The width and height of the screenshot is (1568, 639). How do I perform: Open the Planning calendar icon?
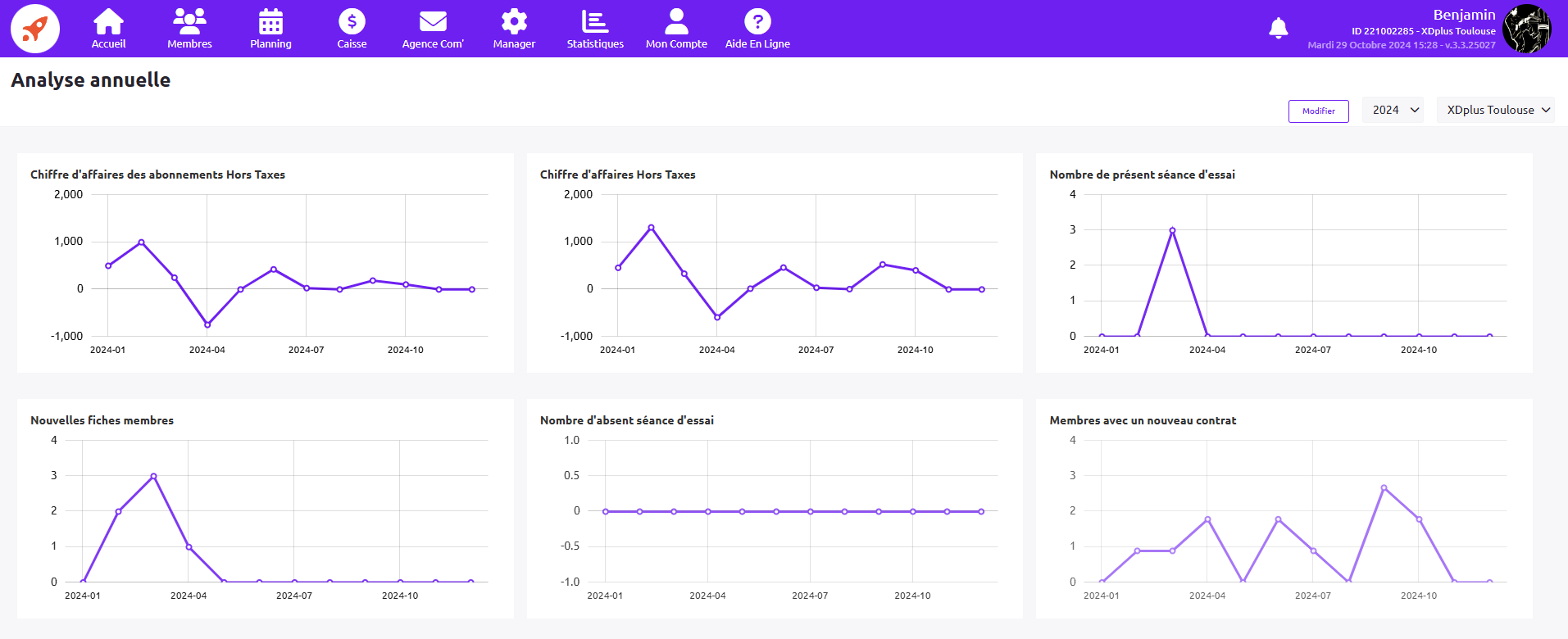pyautogui.click(x=270, y=22)
